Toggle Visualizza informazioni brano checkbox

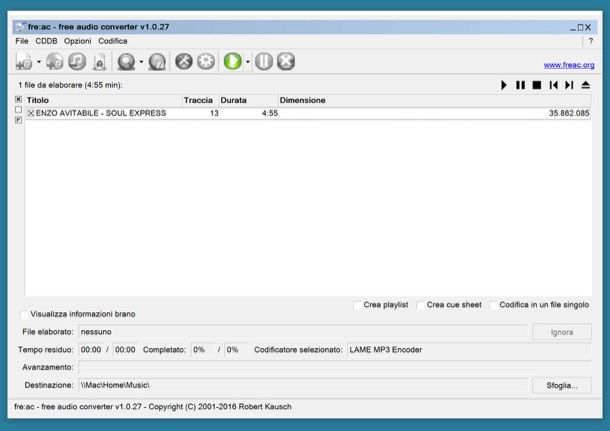click(25, 314)
